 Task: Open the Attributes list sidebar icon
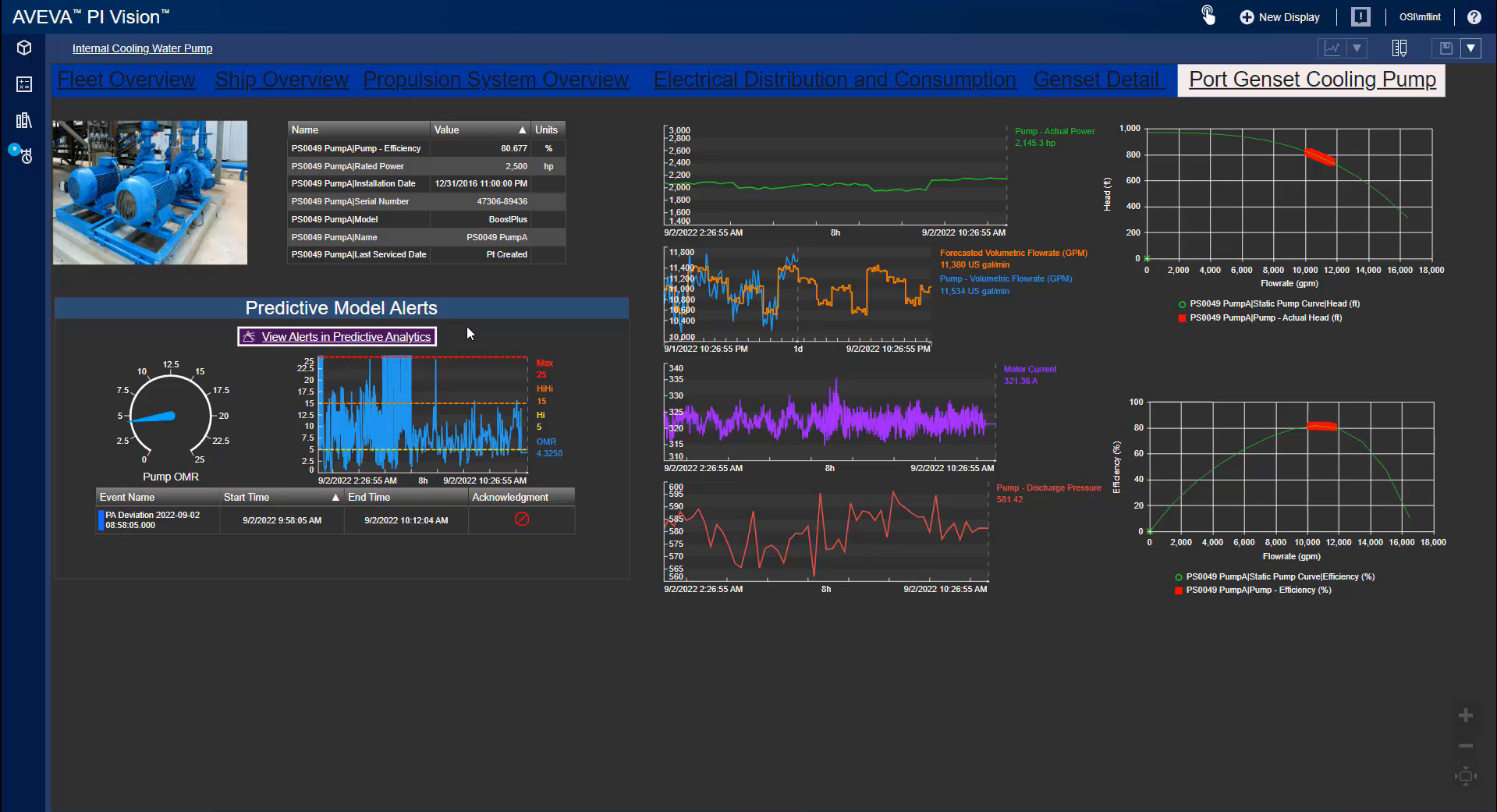point(24,84)
